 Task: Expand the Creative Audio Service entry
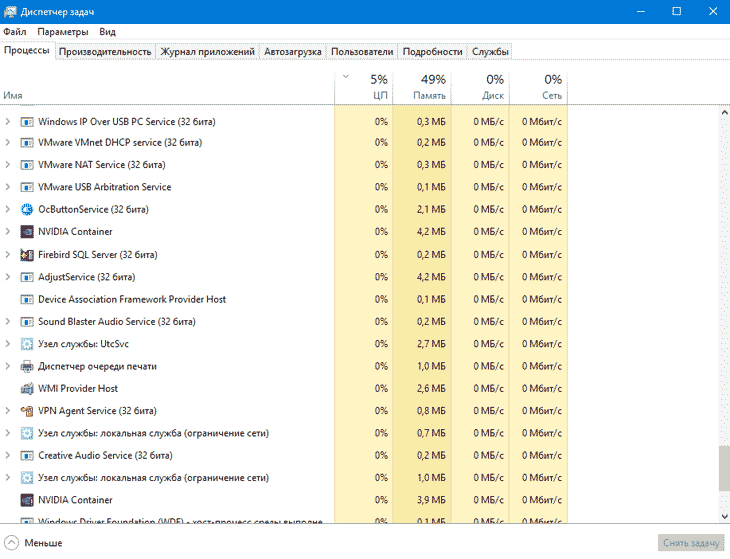coord(8,456)
